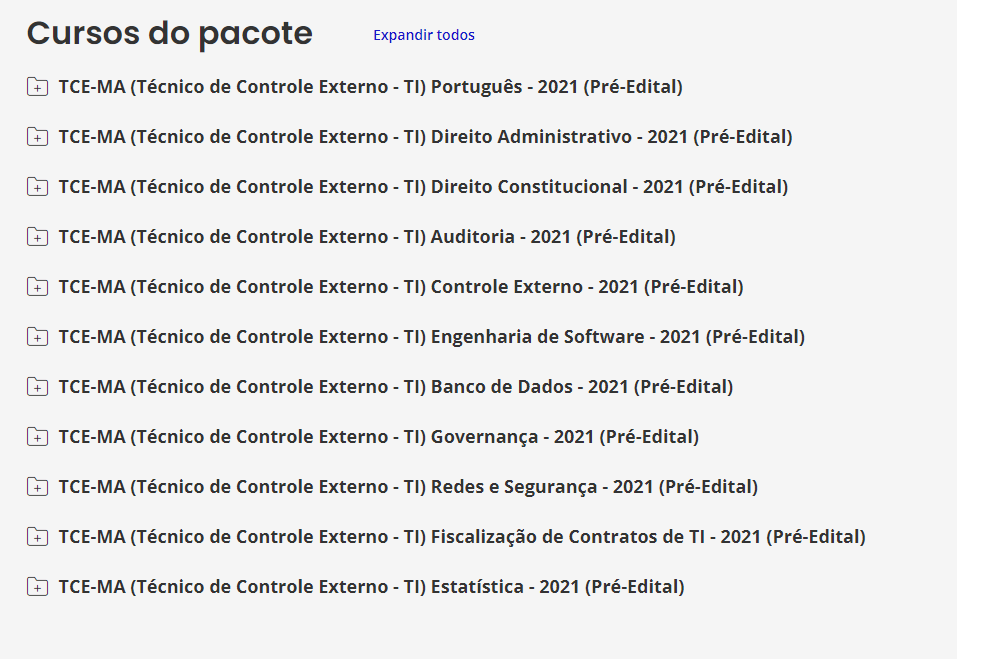Open the Direito Constitucional - 2021 course title
This screenshot has width=1000, height=659.
pos(423,187)
